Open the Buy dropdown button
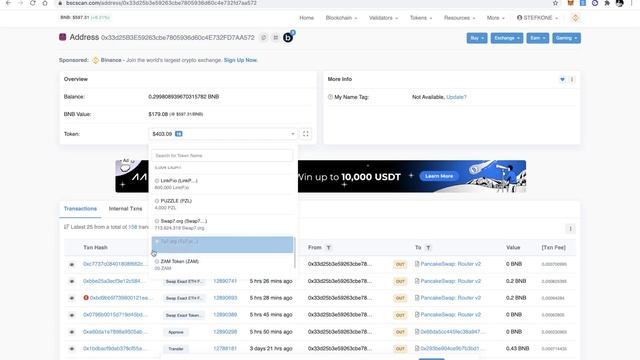The width and height of the screenshot is (640, 360). 477,38
